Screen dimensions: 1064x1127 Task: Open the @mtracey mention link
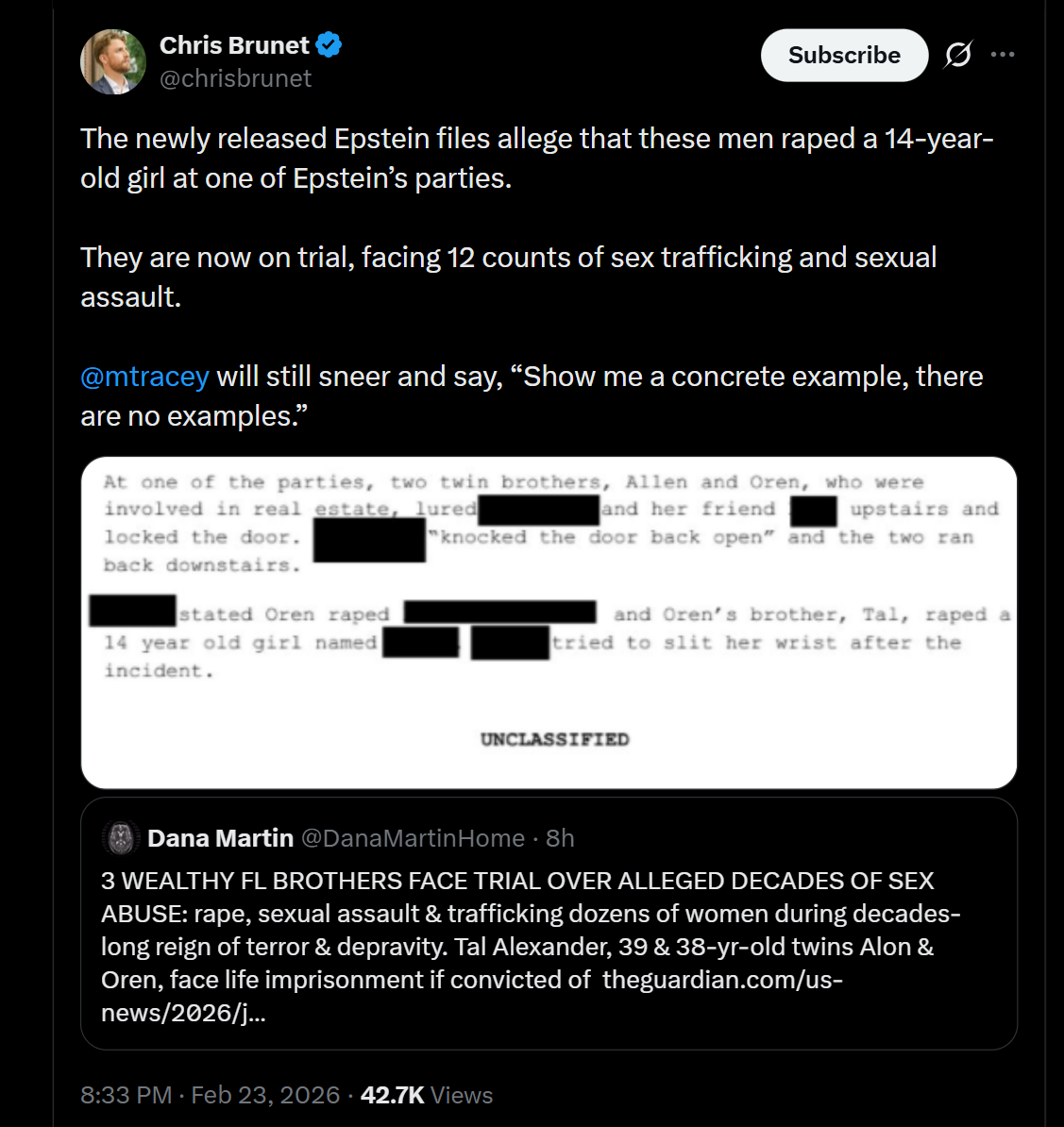144,377
